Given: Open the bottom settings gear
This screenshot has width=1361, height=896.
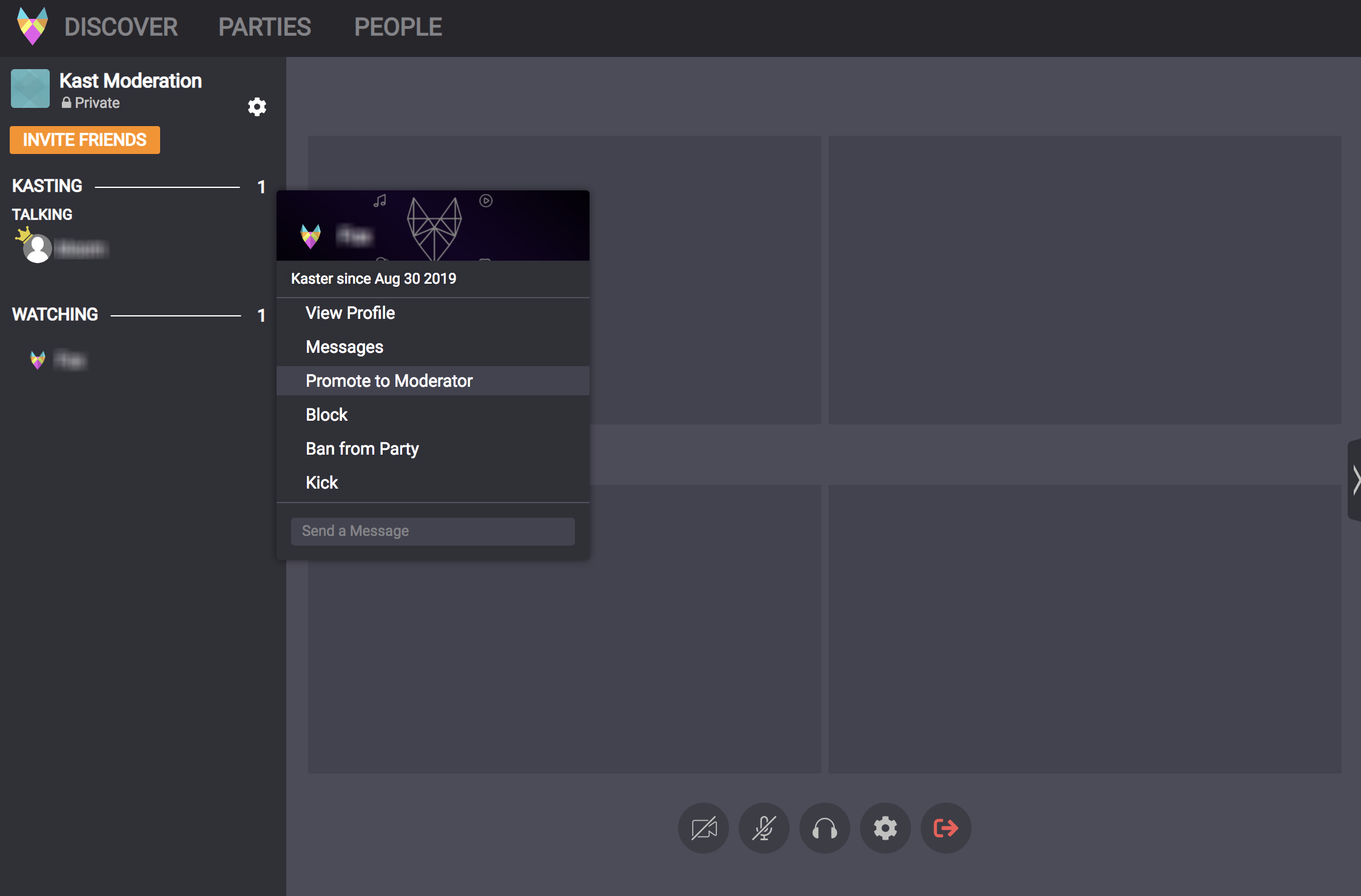Looking at the screenshot, I should coord(885,828).
